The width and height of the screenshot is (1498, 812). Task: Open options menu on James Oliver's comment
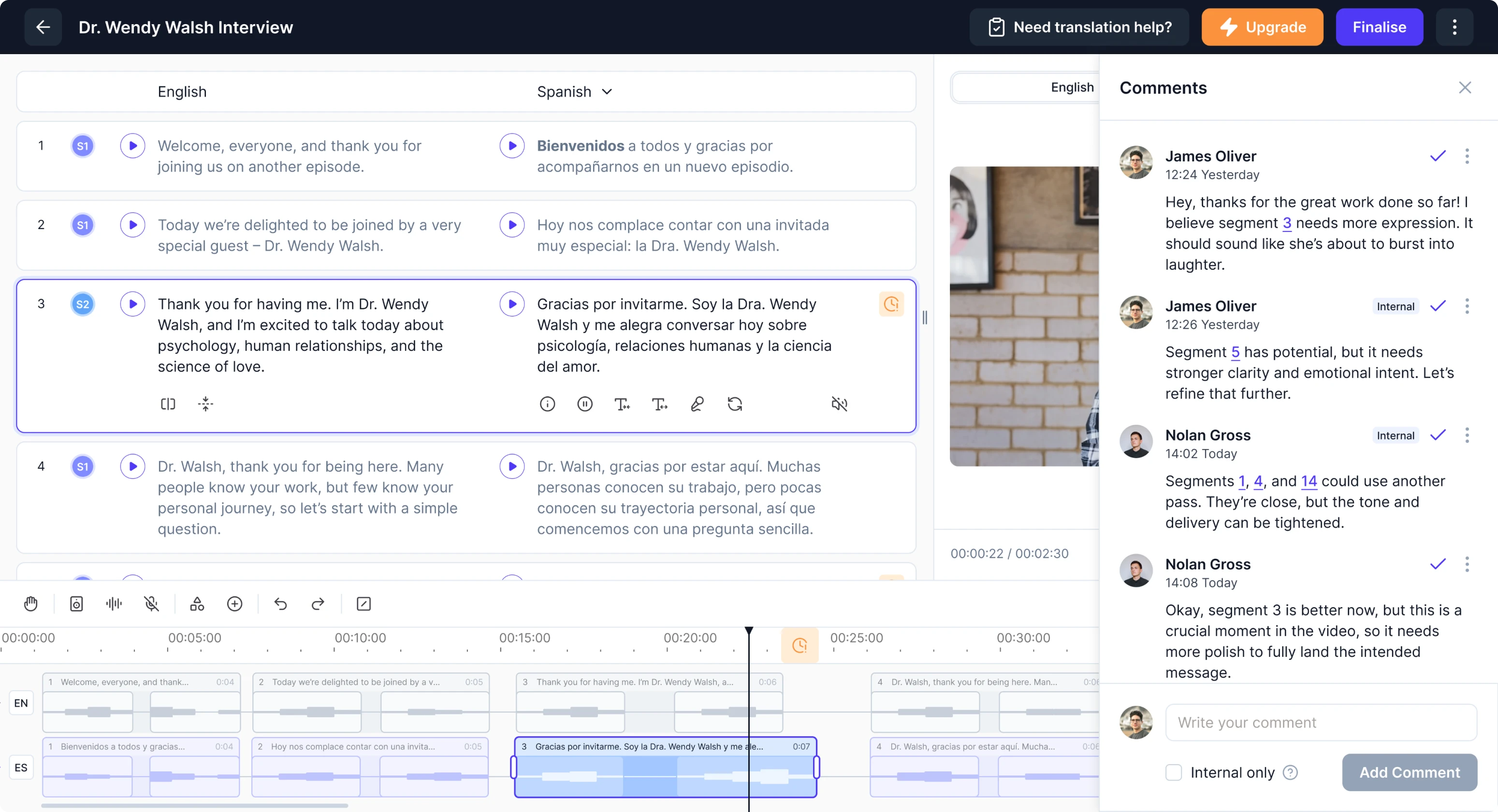[x=1467, y=157]
